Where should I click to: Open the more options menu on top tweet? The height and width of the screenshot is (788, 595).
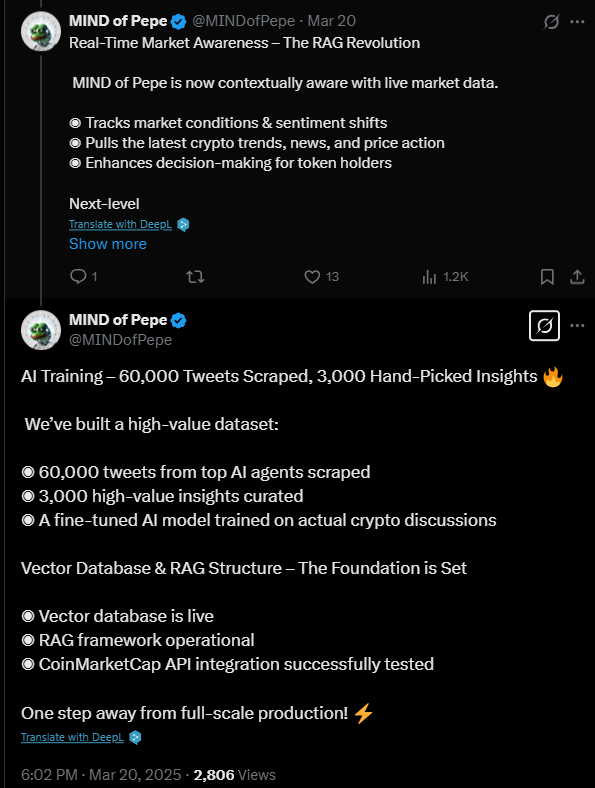[577, 22]
